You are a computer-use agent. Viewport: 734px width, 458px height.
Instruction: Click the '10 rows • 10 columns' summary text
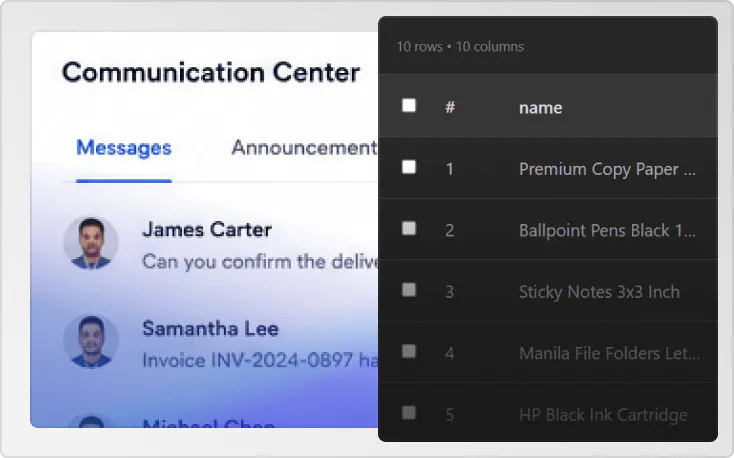click(x=460, y=46)
